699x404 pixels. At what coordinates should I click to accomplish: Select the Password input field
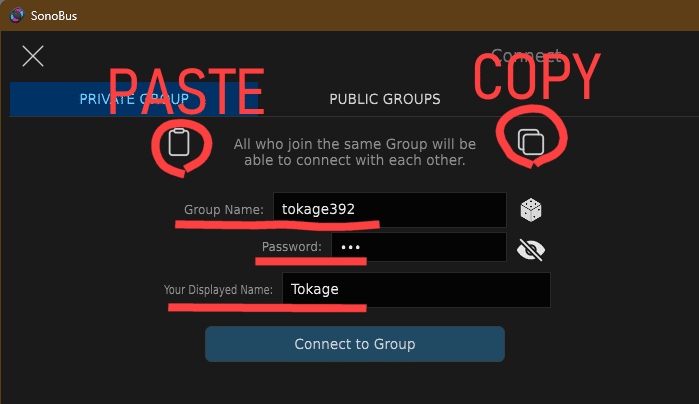point(419,247)
